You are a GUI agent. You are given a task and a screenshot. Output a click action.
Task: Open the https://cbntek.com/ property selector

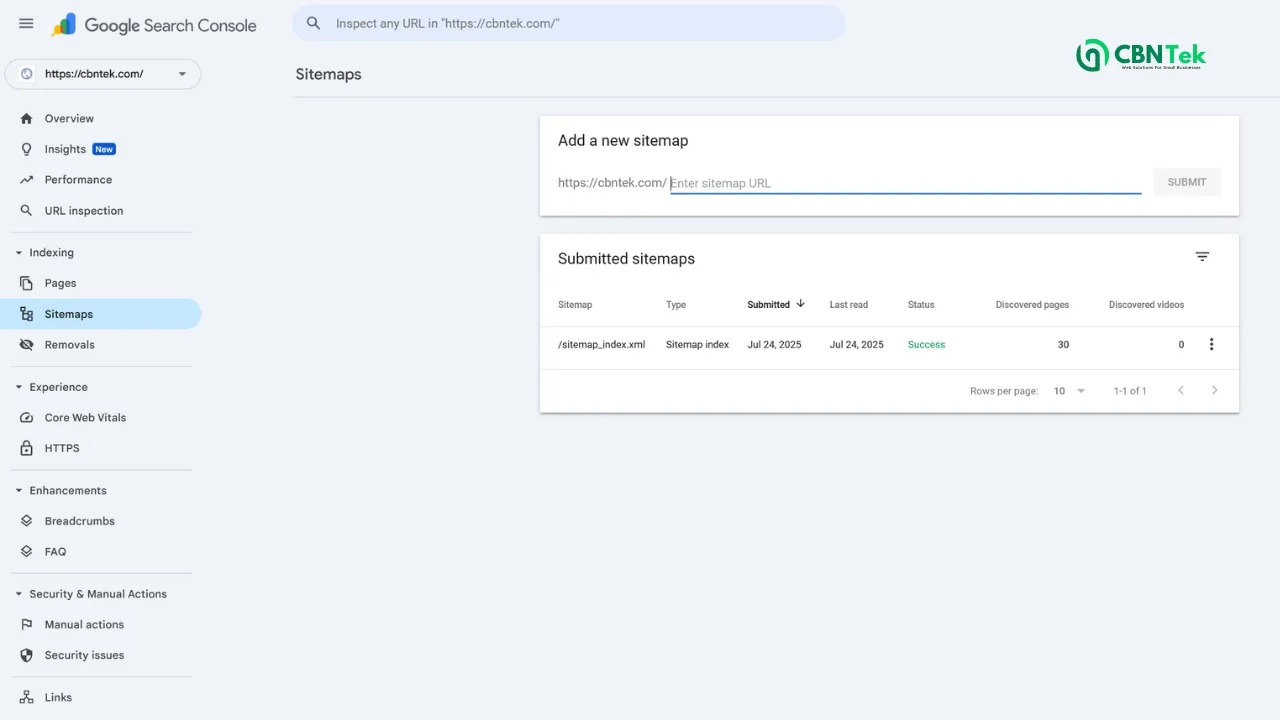[103, 74]
